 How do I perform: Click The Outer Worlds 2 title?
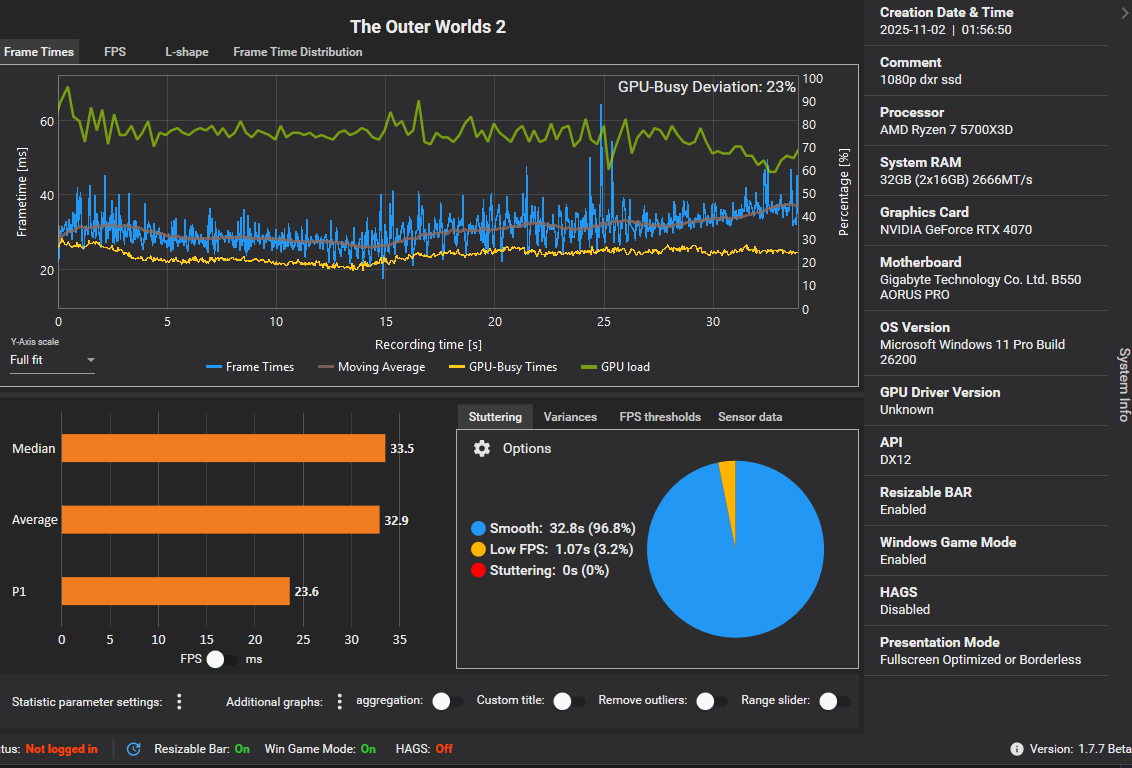click(x=428, y=27)
